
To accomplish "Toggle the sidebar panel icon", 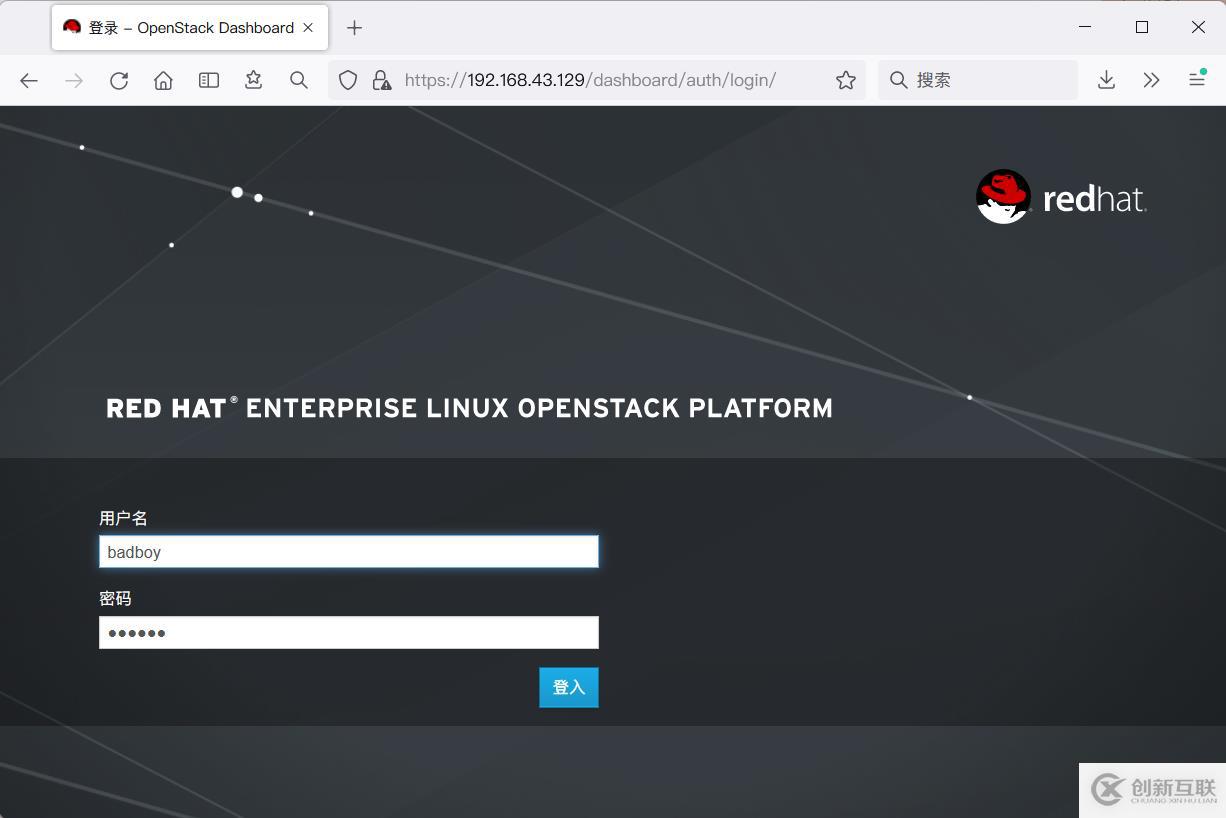I will pyautogui.click(x=209, y=80).
